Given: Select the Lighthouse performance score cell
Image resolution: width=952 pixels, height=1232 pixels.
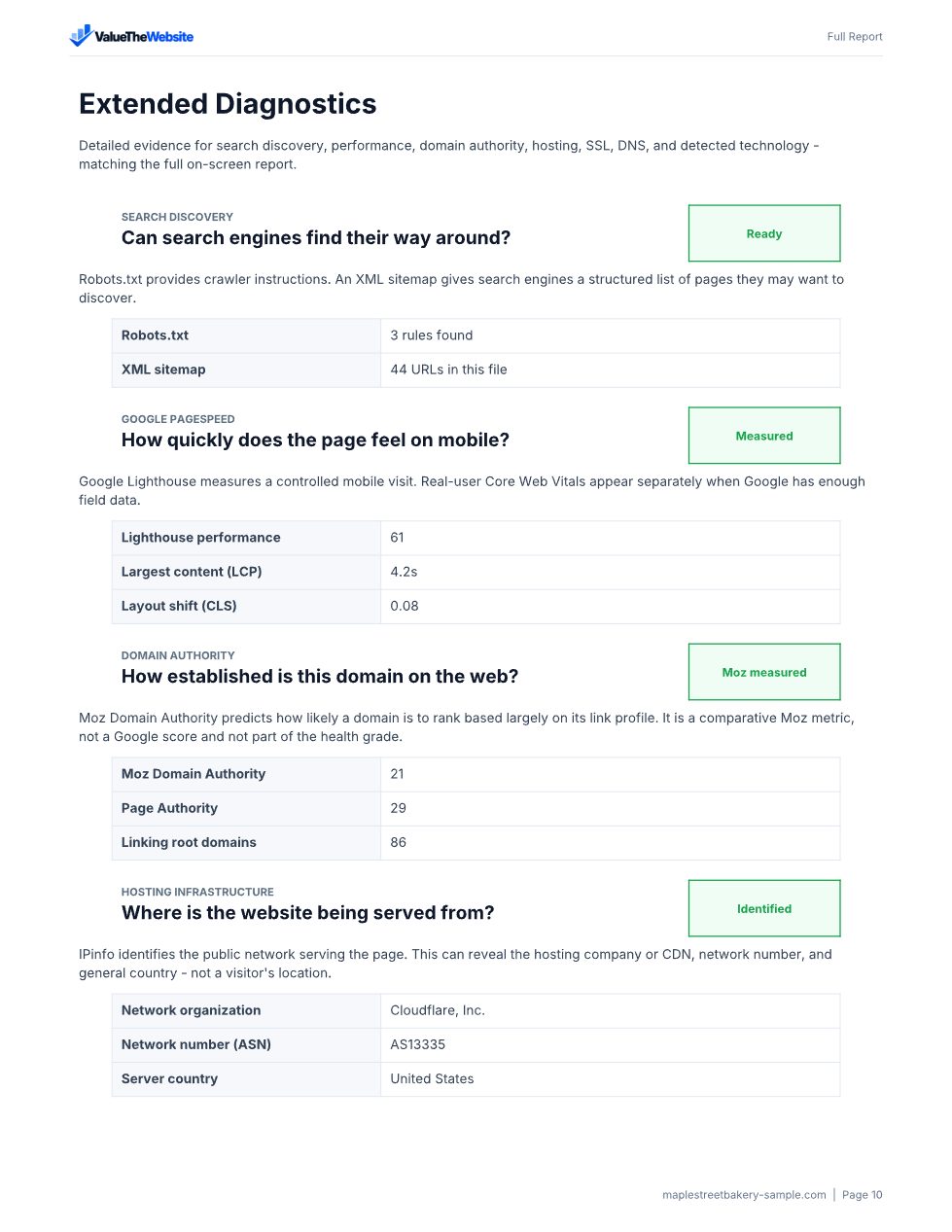Looking at the screenshot, I should [611, 538].
